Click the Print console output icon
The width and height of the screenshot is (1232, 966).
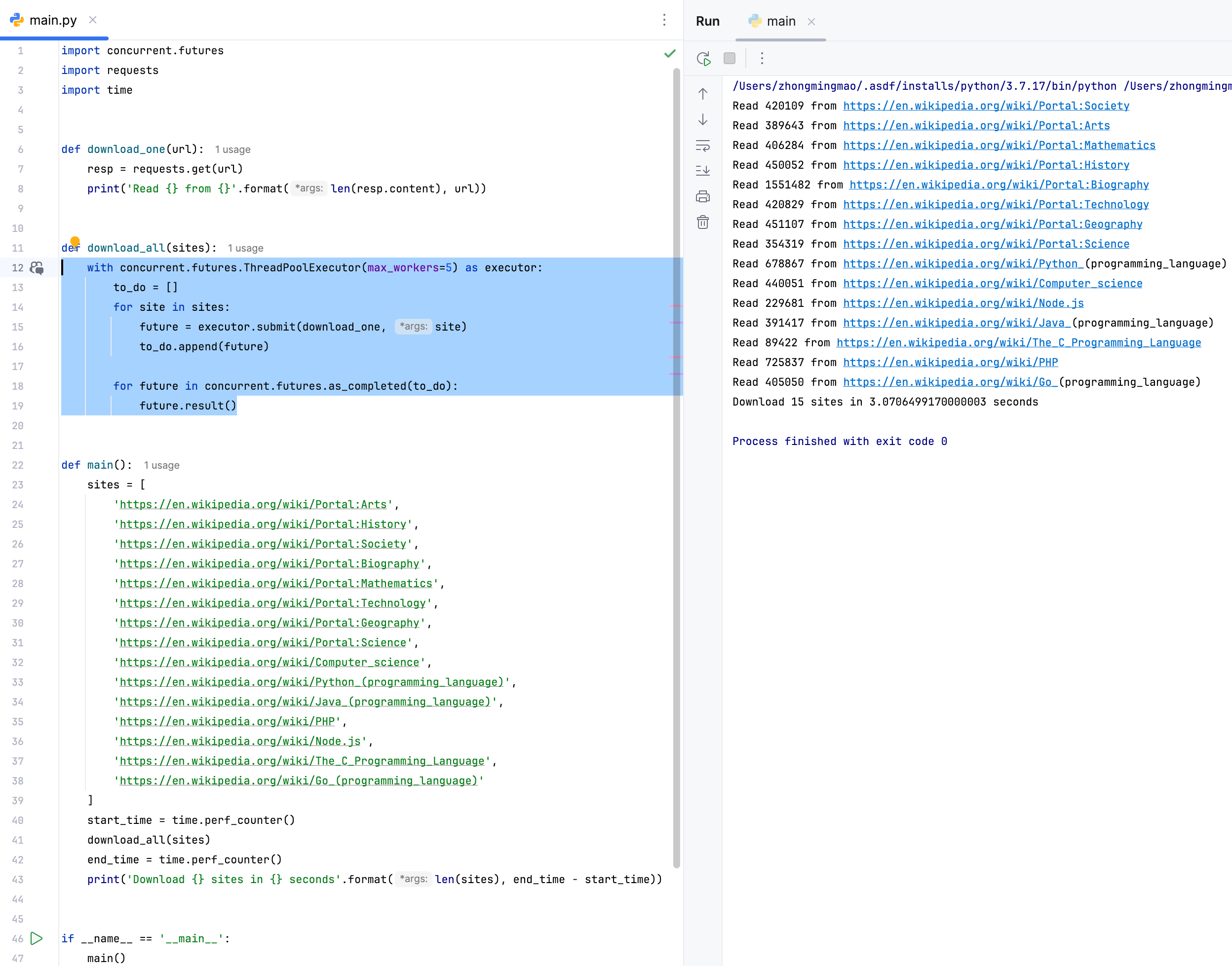pos(703,196)
